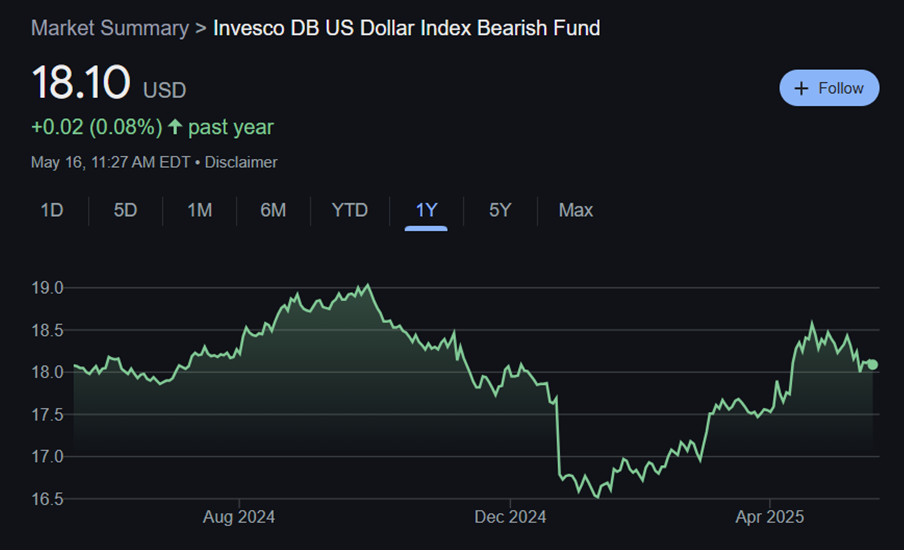Switch to the 5Y range tab

tap(500, 210)
